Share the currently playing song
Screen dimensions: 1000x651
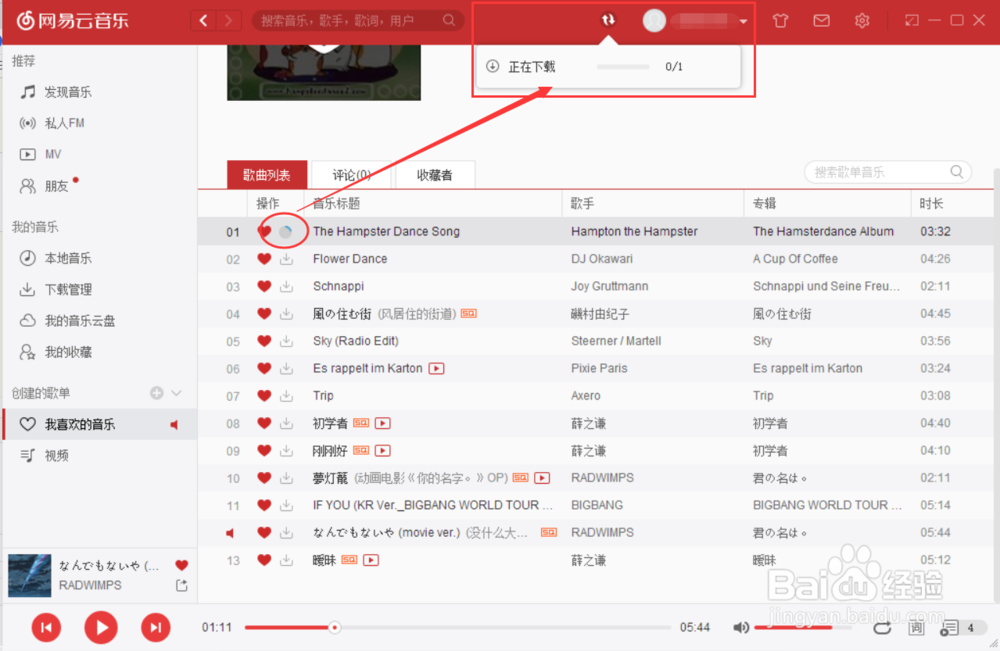click(182, 585)
